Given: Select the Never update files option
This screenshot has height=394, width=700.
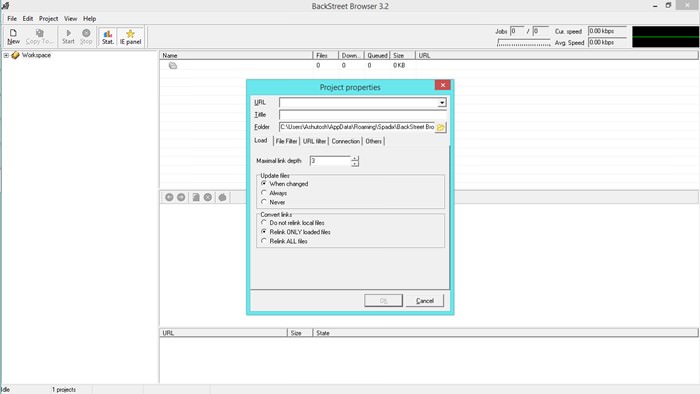Looking at the screenshot, I should [264, 202].
